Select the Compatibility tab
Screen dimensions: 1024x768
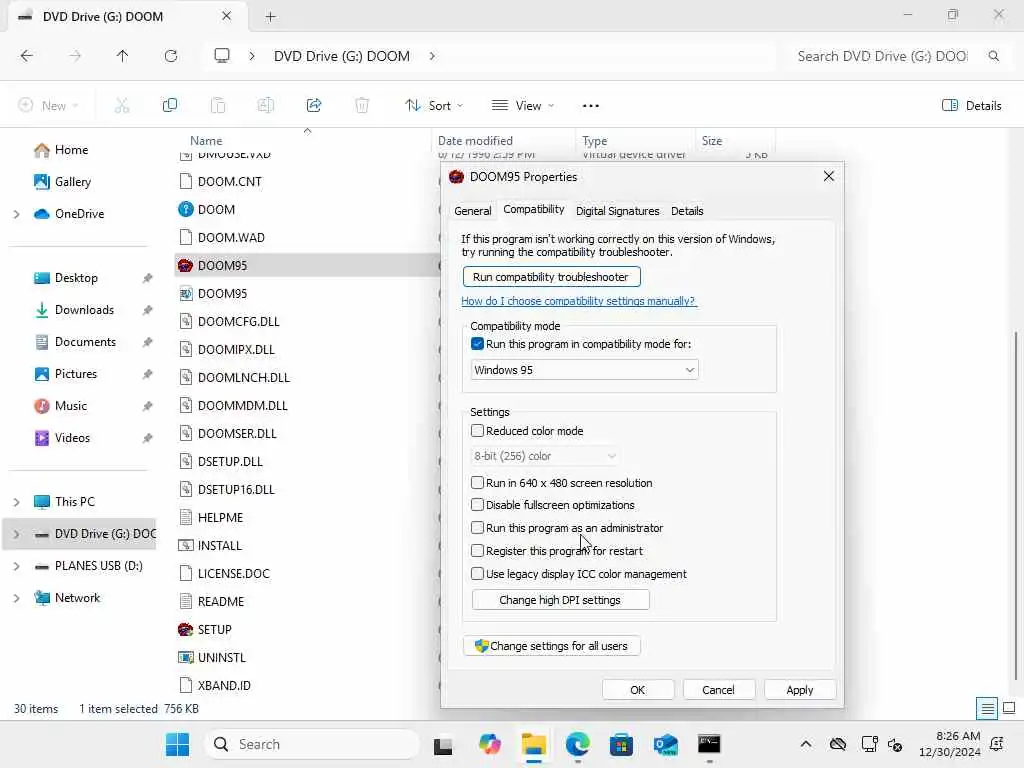(534, 209)
